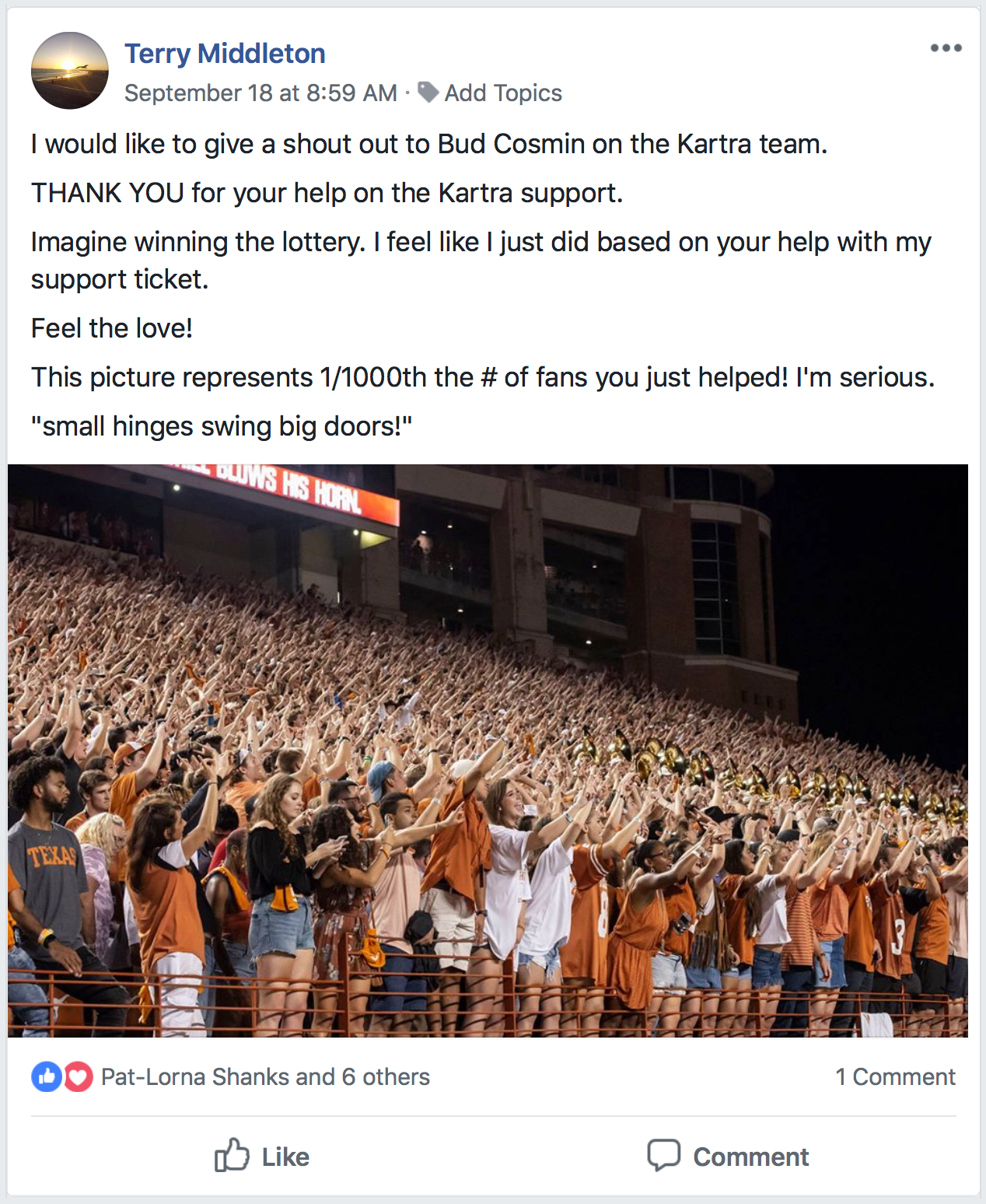Open the September 18 post timestamp
986x1204 pixels.
(x=260, y=93)
